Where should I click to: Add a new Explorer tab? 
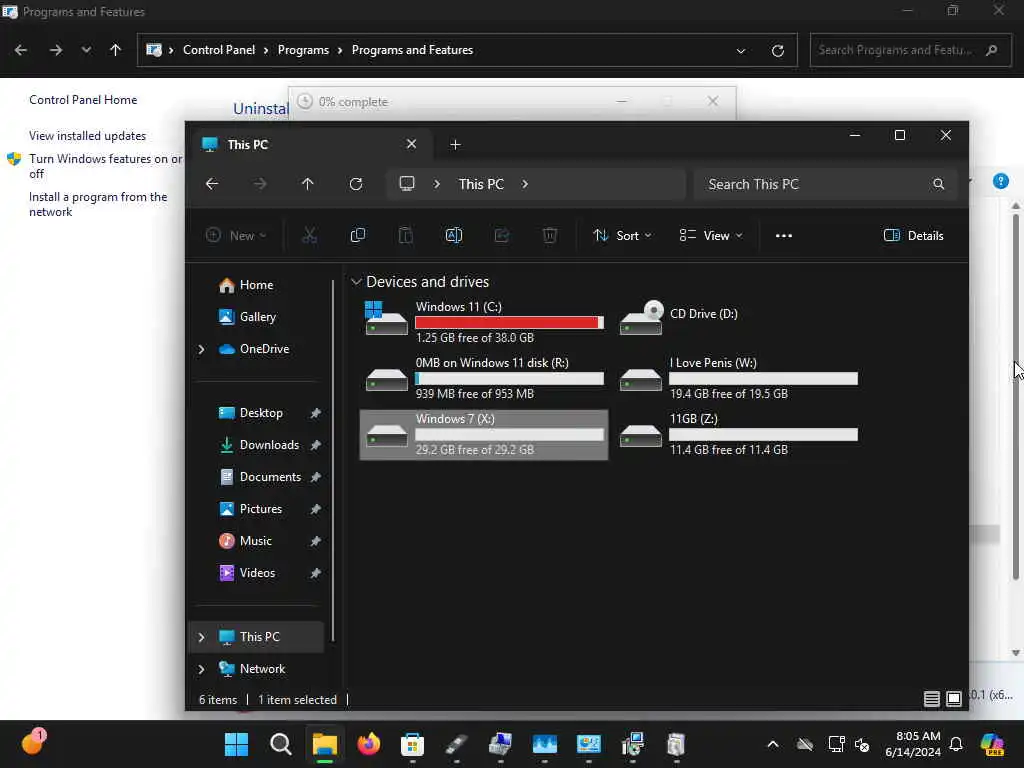tap(455, 144)
